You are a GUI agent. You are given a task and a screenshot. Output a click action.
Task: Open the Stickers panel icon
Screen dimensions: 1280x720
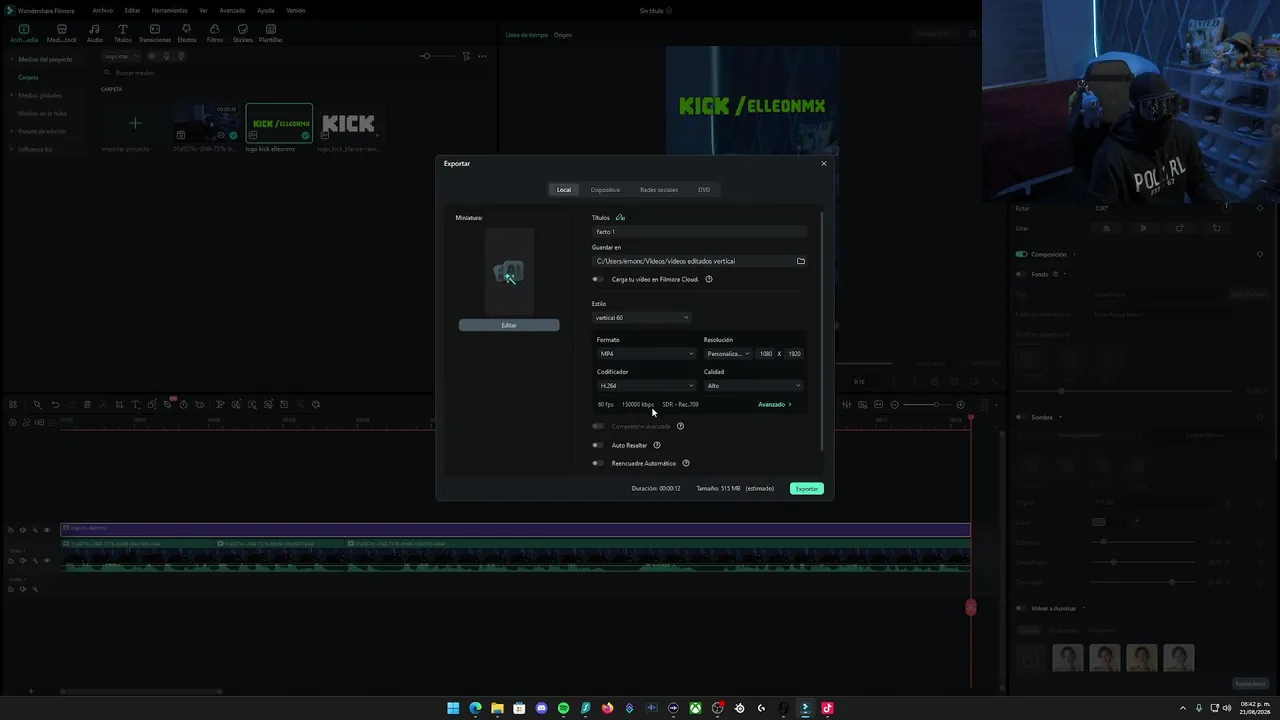pos(242,33)
